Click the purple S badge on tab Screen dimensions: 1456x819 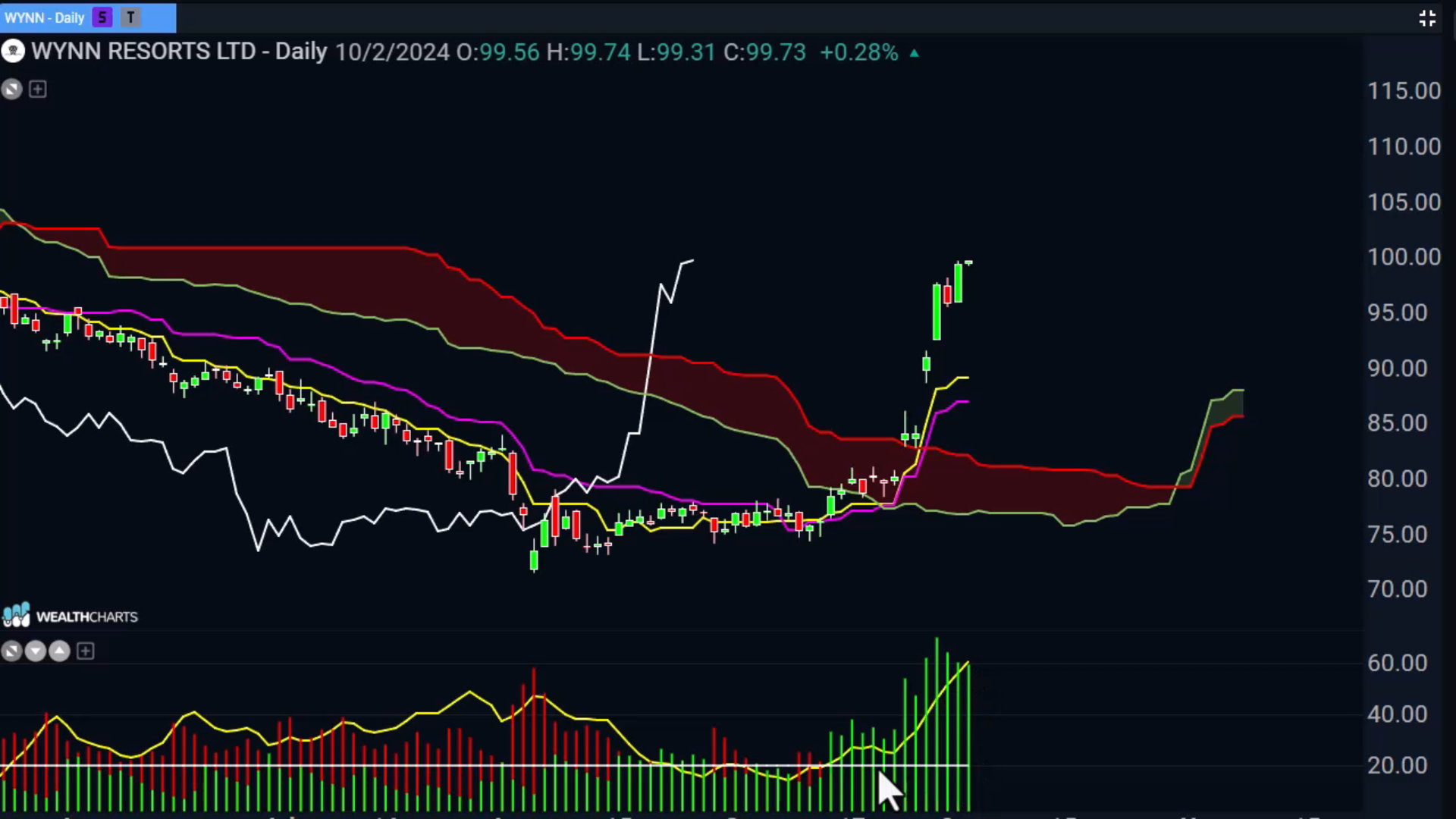(x=102, y=17)
